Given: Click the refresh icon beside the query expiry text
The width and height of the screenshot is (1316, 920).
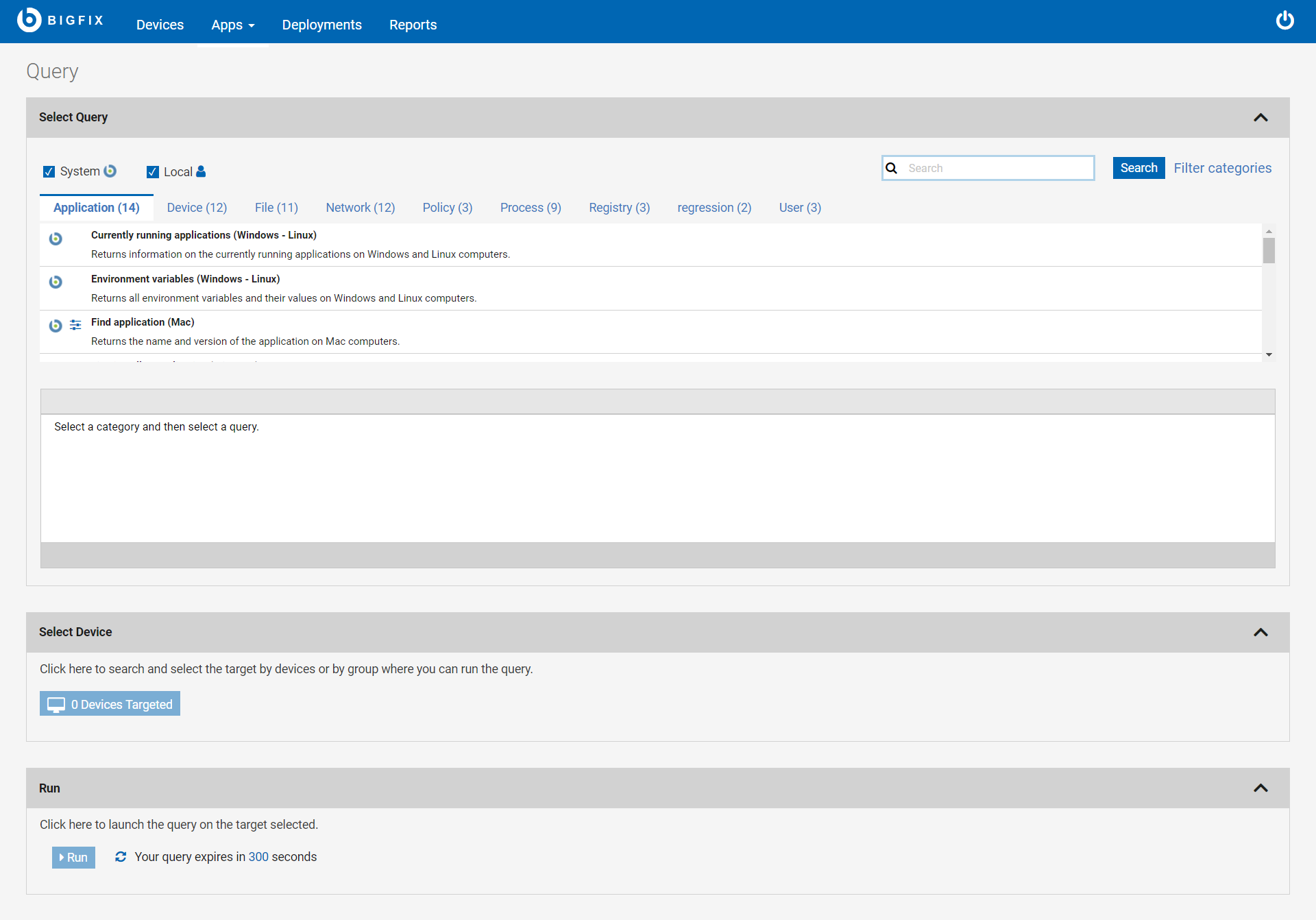Looking at the screenshot, I should (121, 857).
